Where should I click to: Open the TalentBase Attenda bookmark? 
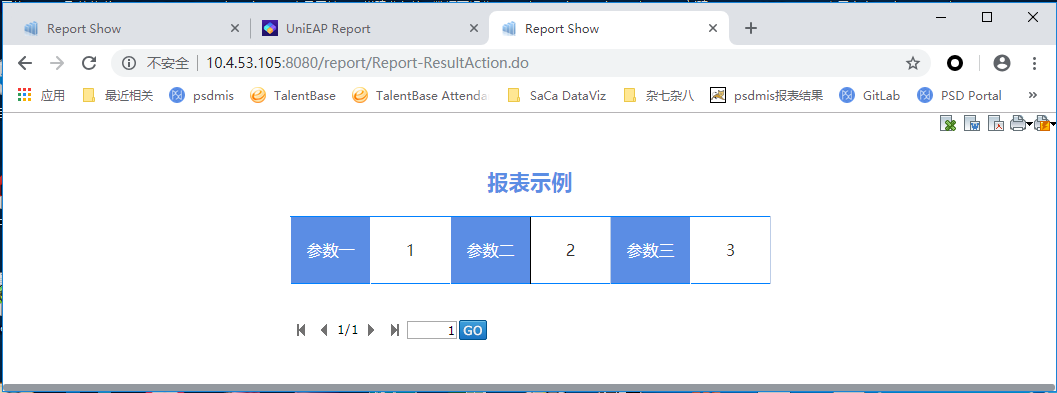(420, 96)
